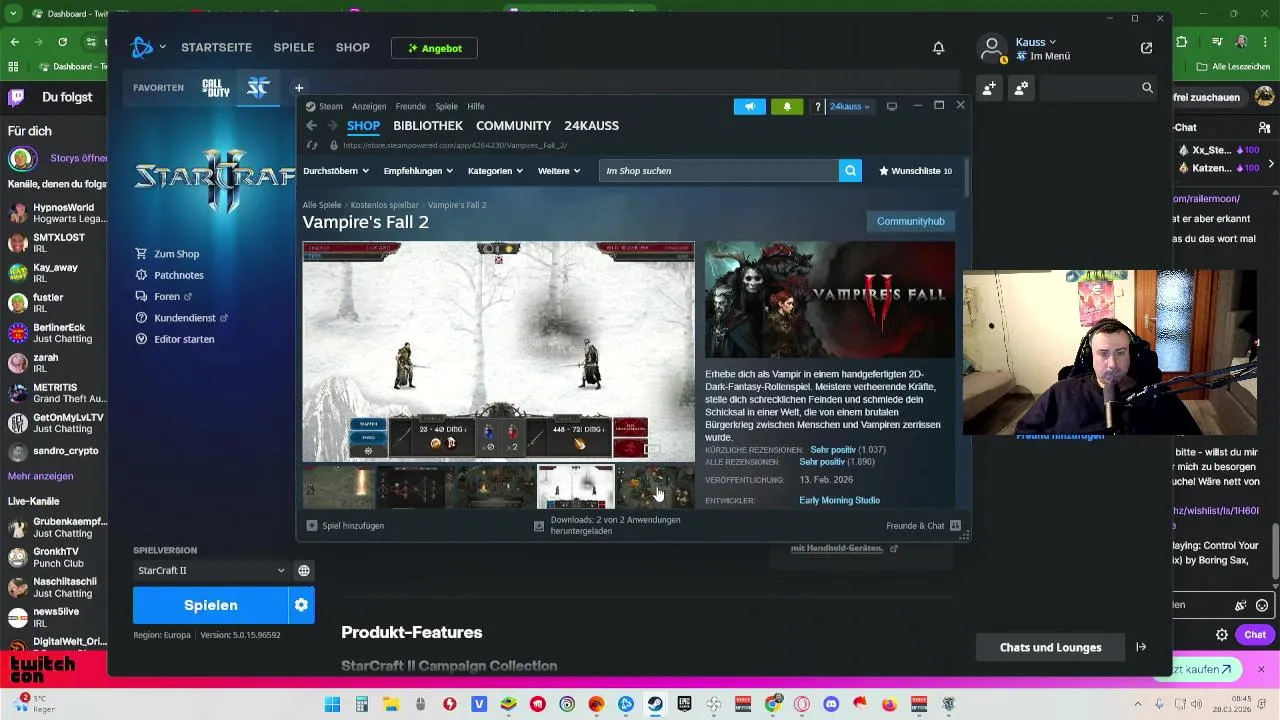Click Steam help question mark

817,106
